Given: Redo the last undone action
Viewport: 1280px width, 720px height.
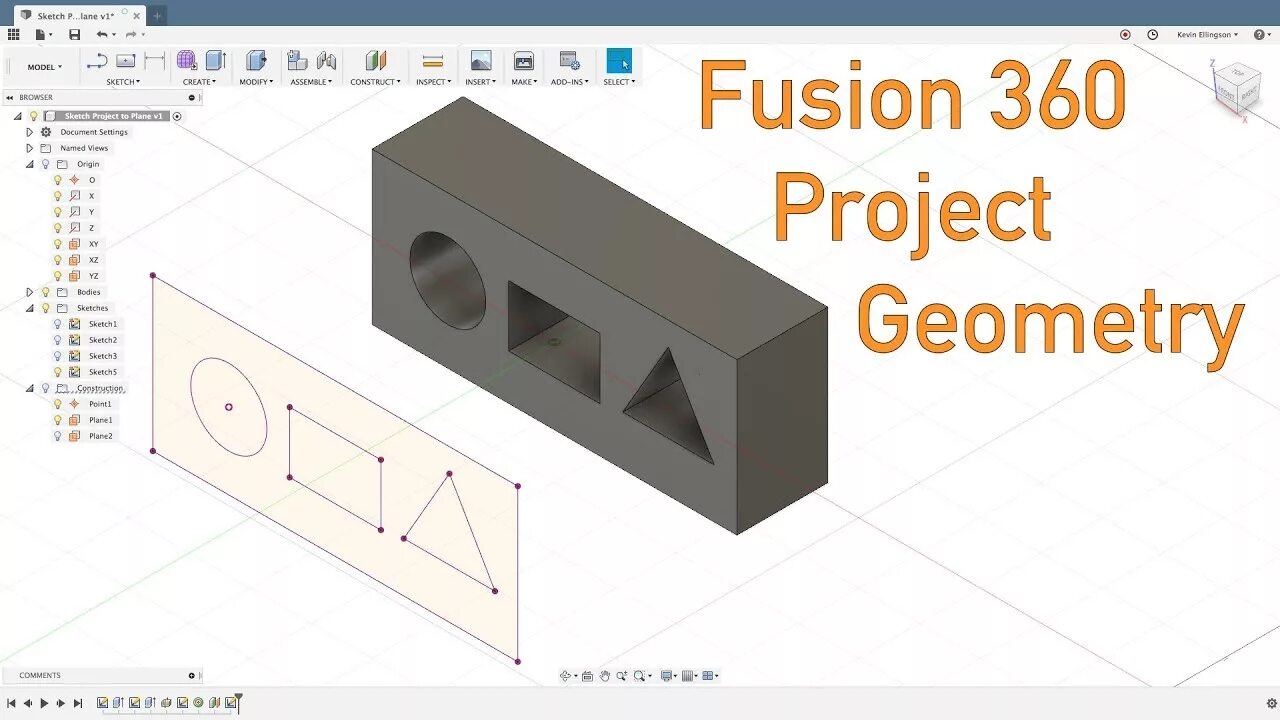Looking at the screenshot, I should [130, 34].
